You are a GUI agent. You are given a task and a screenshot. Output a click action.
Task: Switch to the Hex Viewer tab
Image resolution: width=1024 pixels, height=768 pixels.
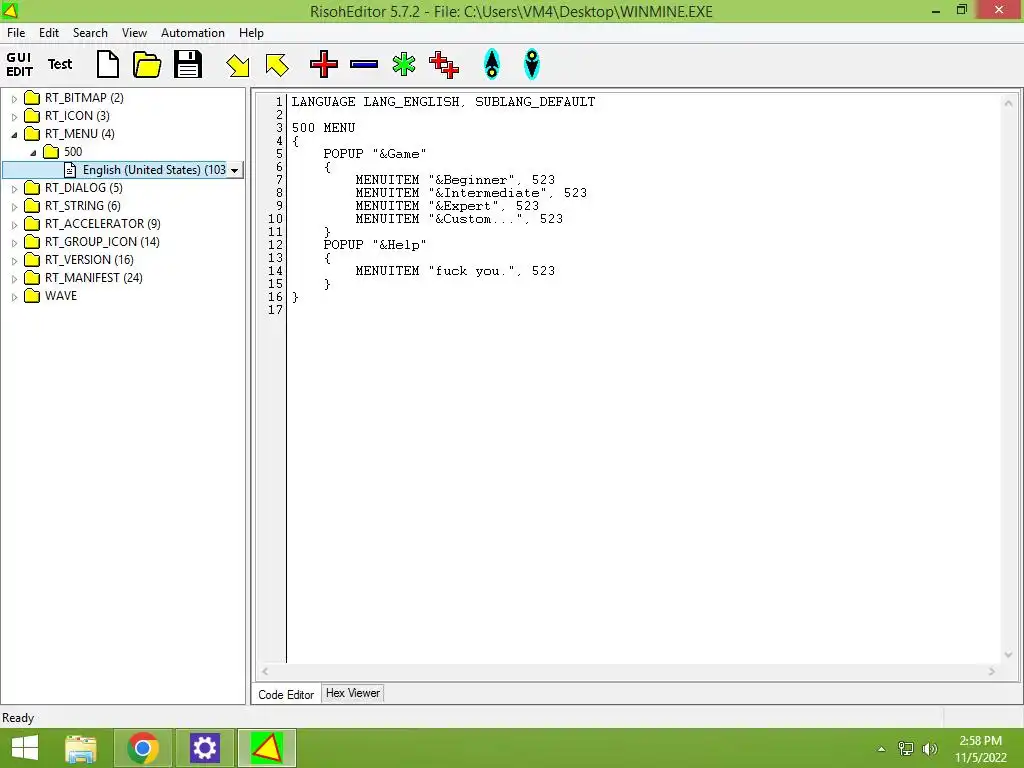353,693
